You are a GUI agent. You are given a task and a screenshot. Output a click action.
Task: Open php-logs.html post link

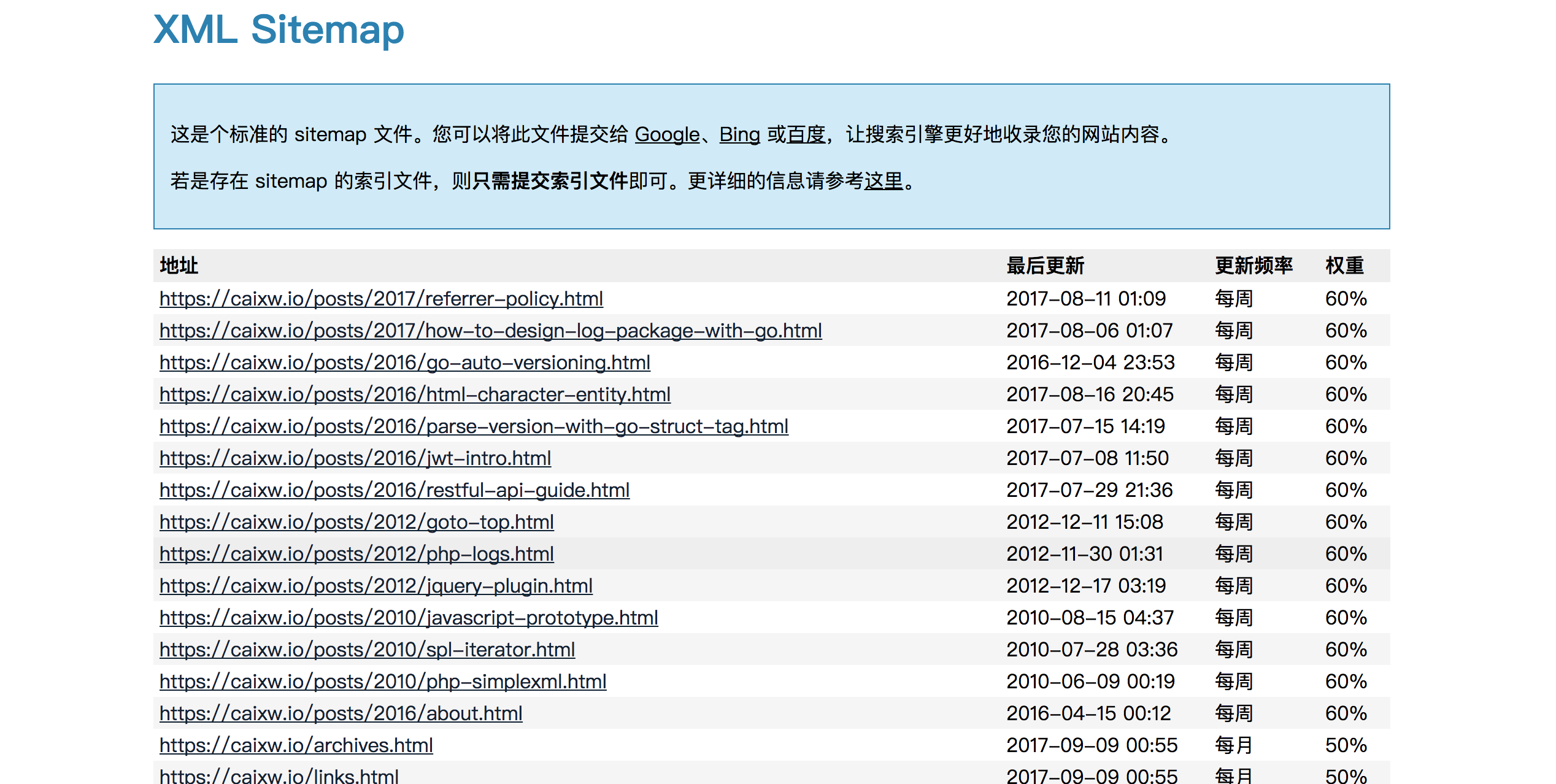(356, 554)
